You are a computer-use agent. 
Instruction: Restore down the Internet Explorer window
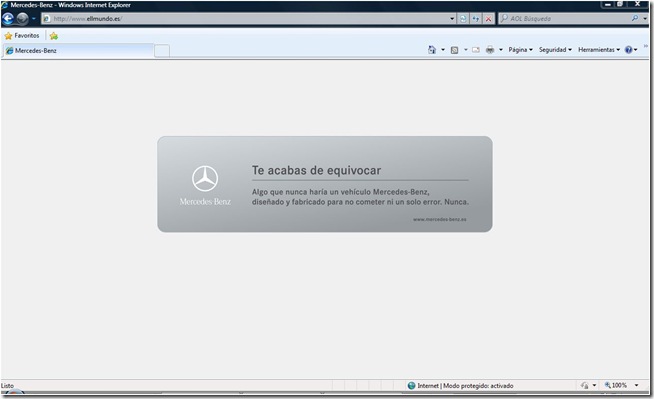620,4
